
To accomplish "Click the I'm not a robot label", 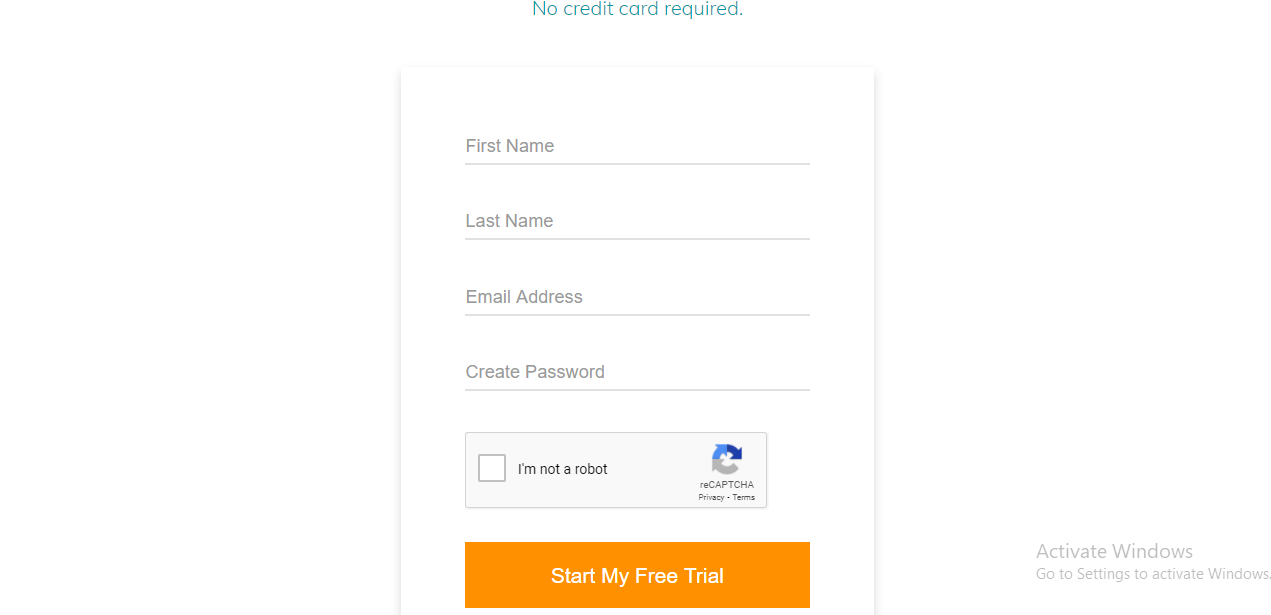I will click(x=562, y=469).
